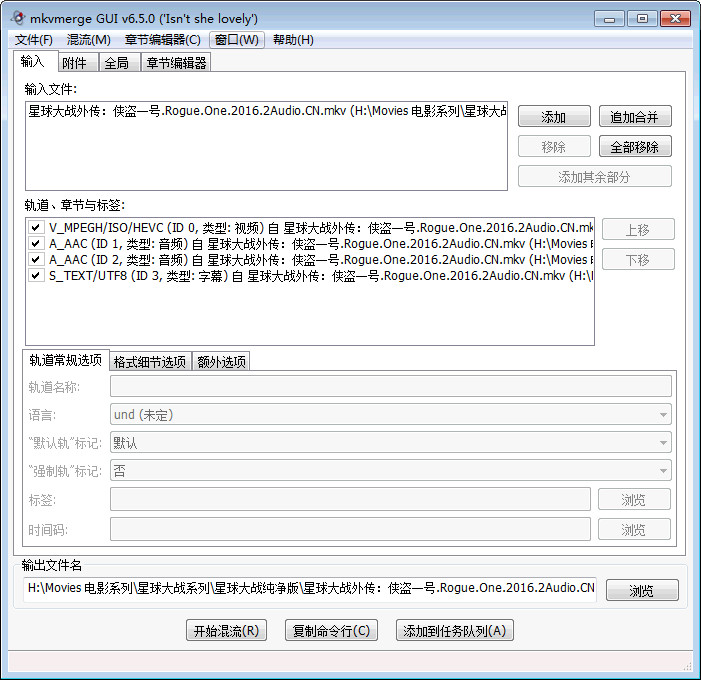Uncheck the A_AAC ID 1 audio track
The width and height of the screenshot is (701, 680).
[x=35, y=243]
